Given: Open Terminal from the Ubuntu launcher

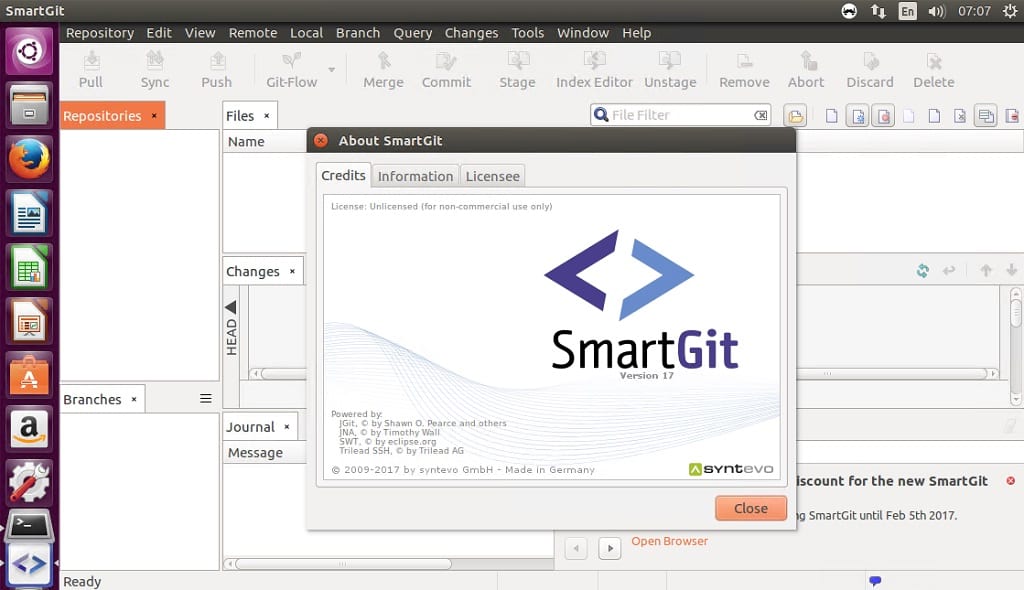Looking at the screenshot, I should click(29, 525).
